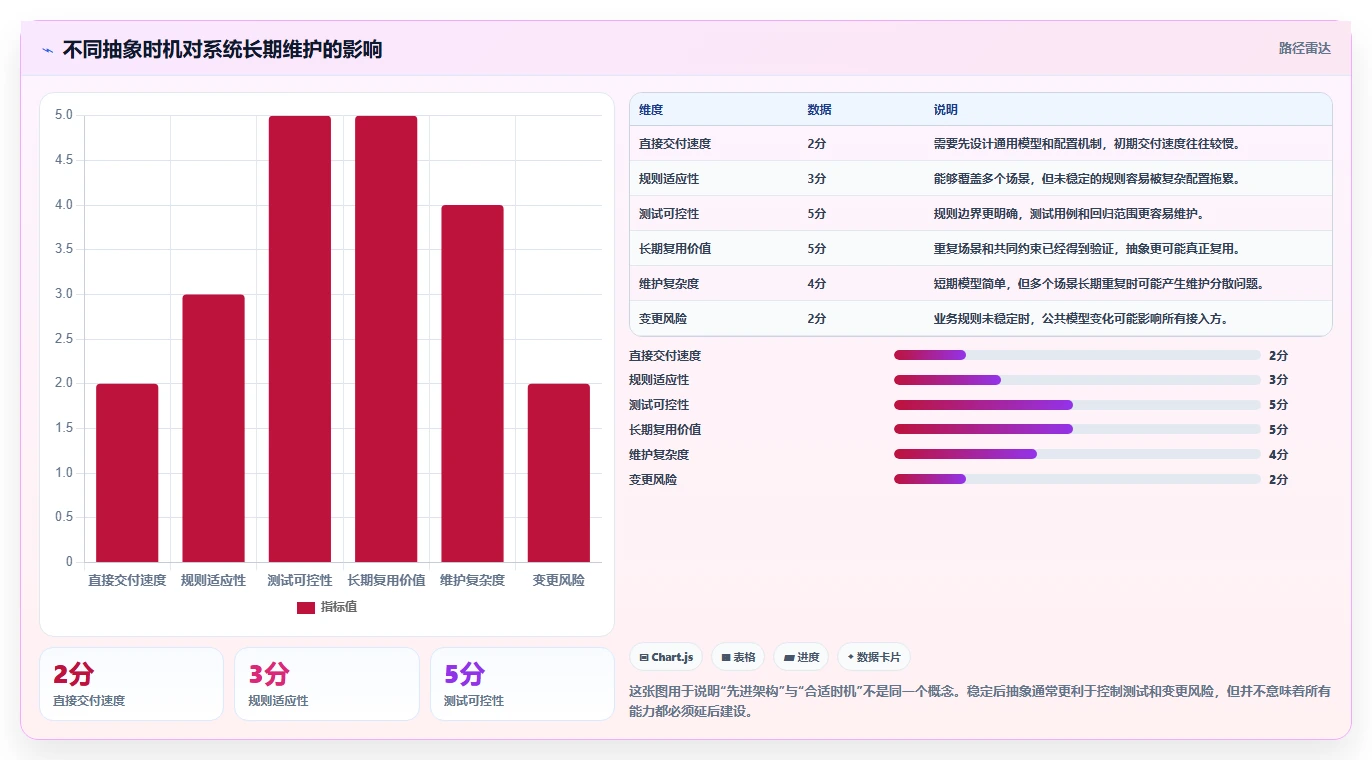Click the 3分 value in table
Viewport: 1372px width, 760px height.
[x=817, y=179]
